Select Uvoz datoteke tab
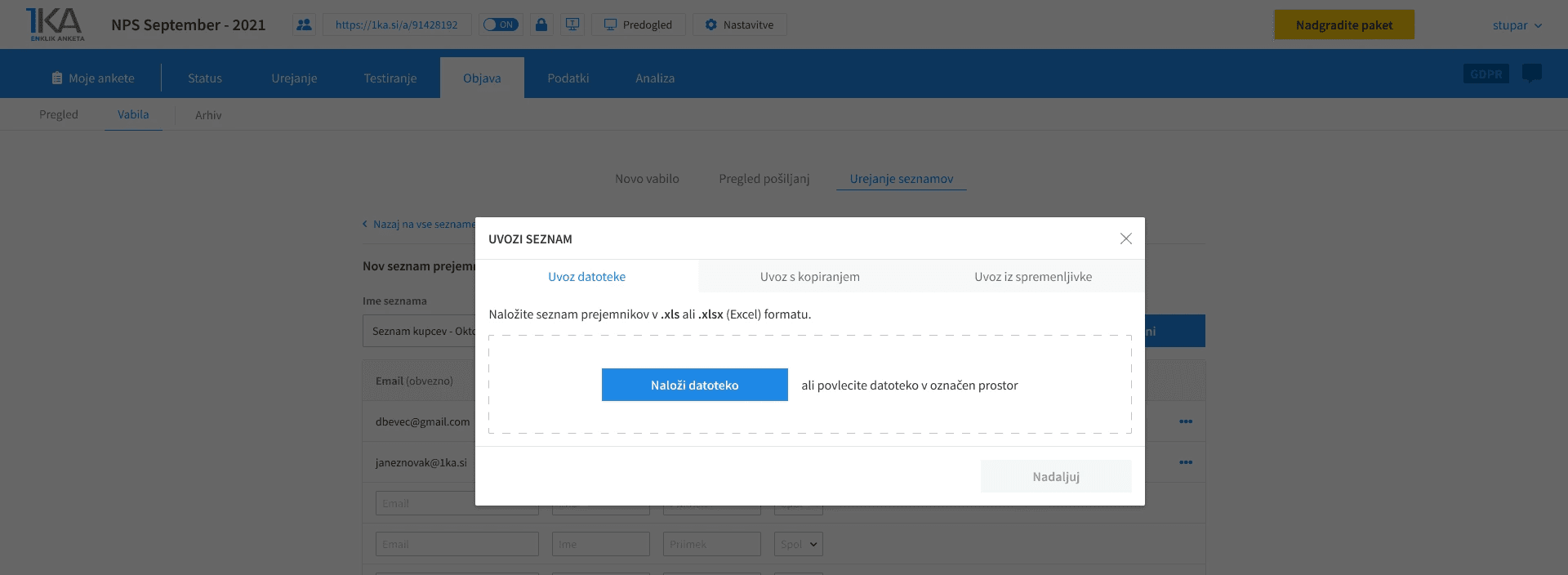The width and height of the screenshot is (1568, 575). pos(587,277)
